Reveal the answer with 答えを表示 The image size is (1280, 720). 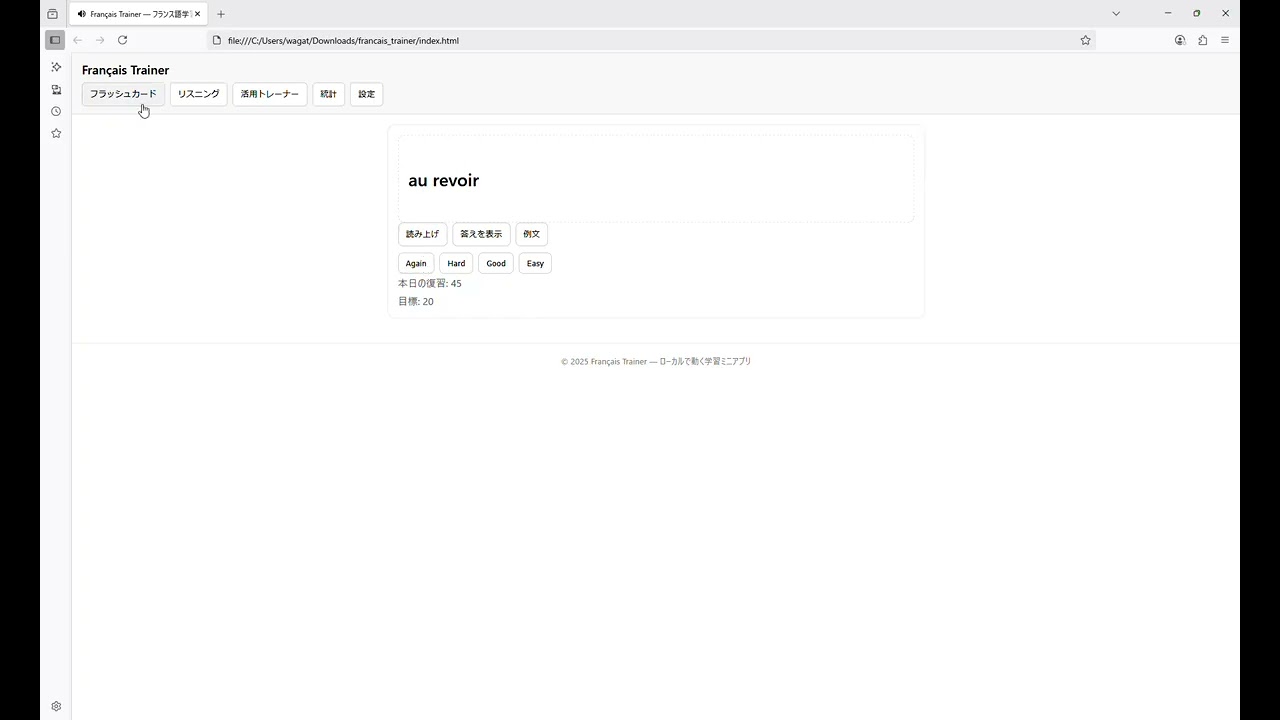[x=481, y=234]
